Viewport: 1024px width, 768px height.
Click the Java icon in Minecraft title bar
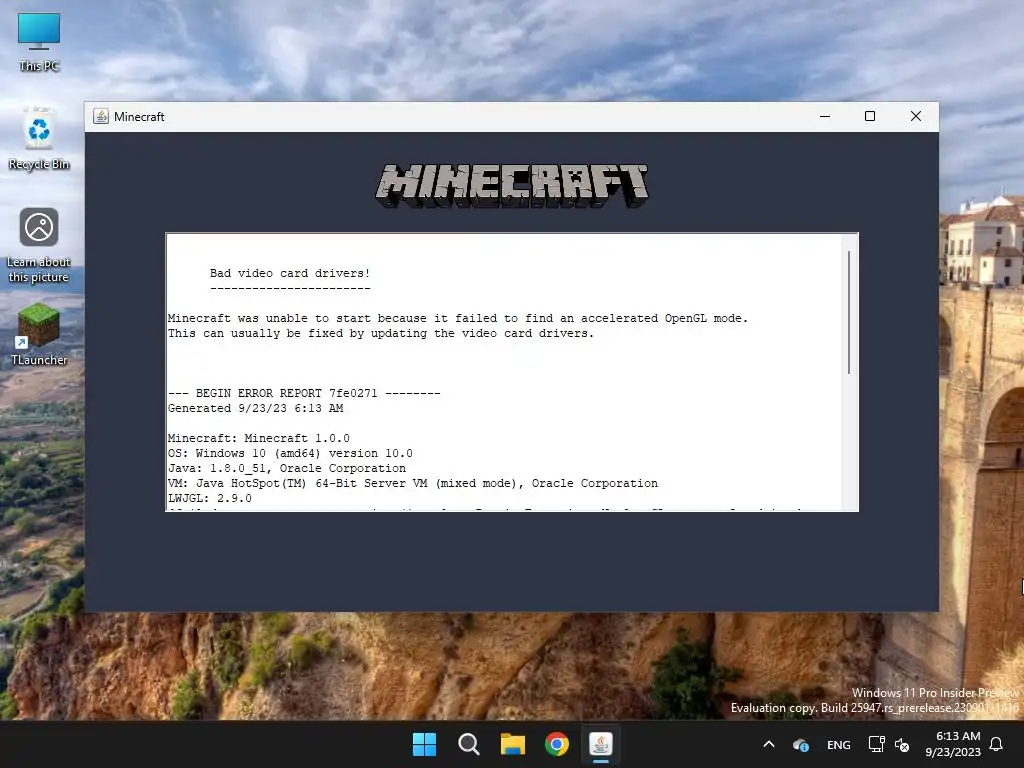click(101, 116)
